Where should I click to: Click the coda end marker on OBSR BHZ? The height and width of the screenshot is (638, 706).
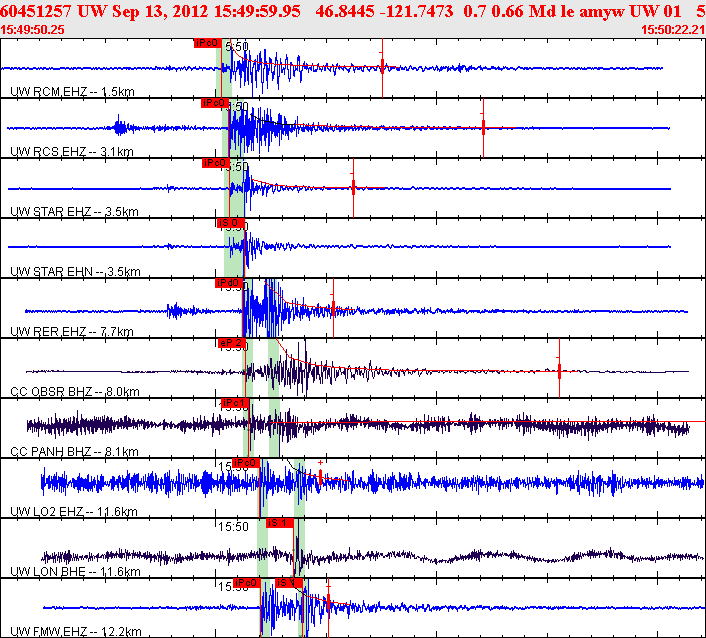coord(559,371)
